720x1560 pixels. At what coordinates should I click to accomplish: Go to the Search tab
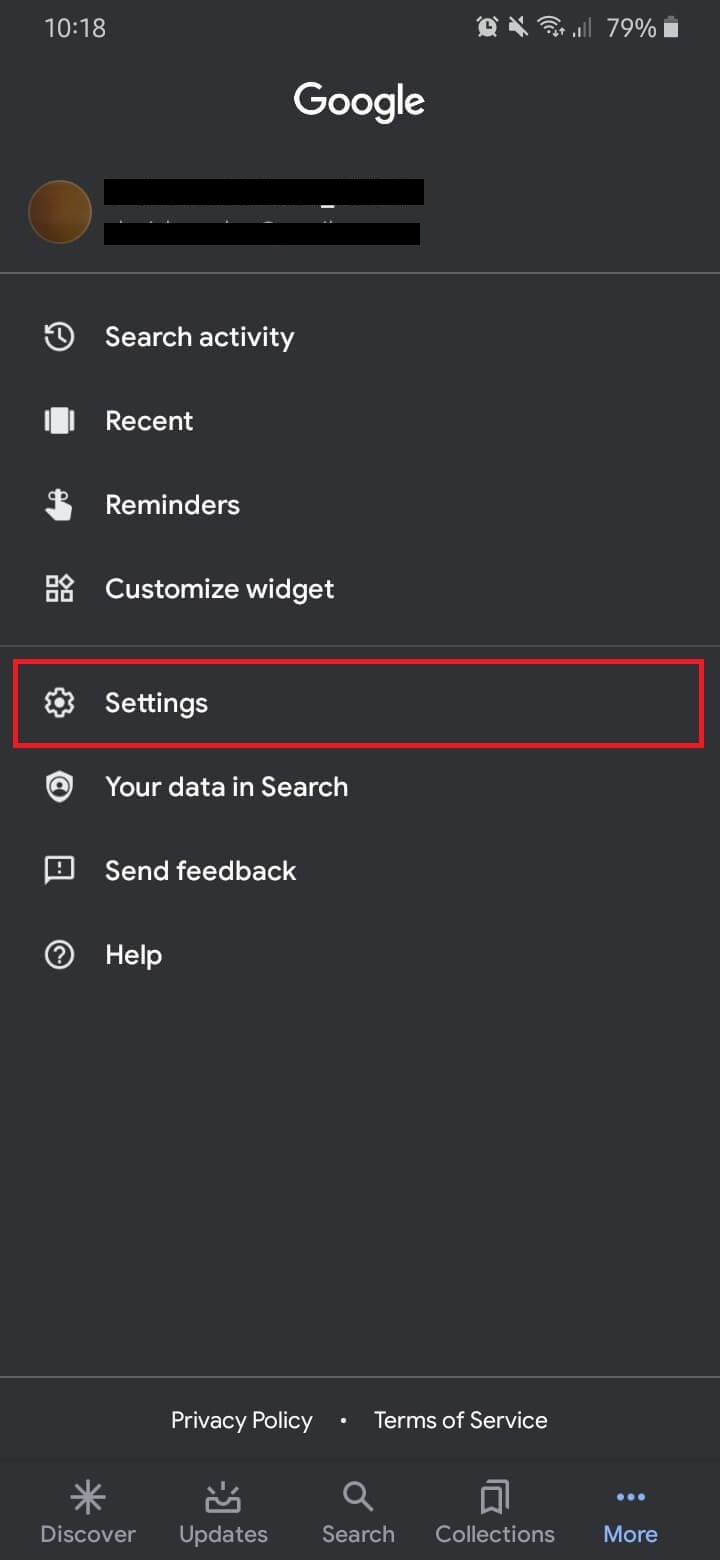pyautogui.click(x=358, y=1514)
